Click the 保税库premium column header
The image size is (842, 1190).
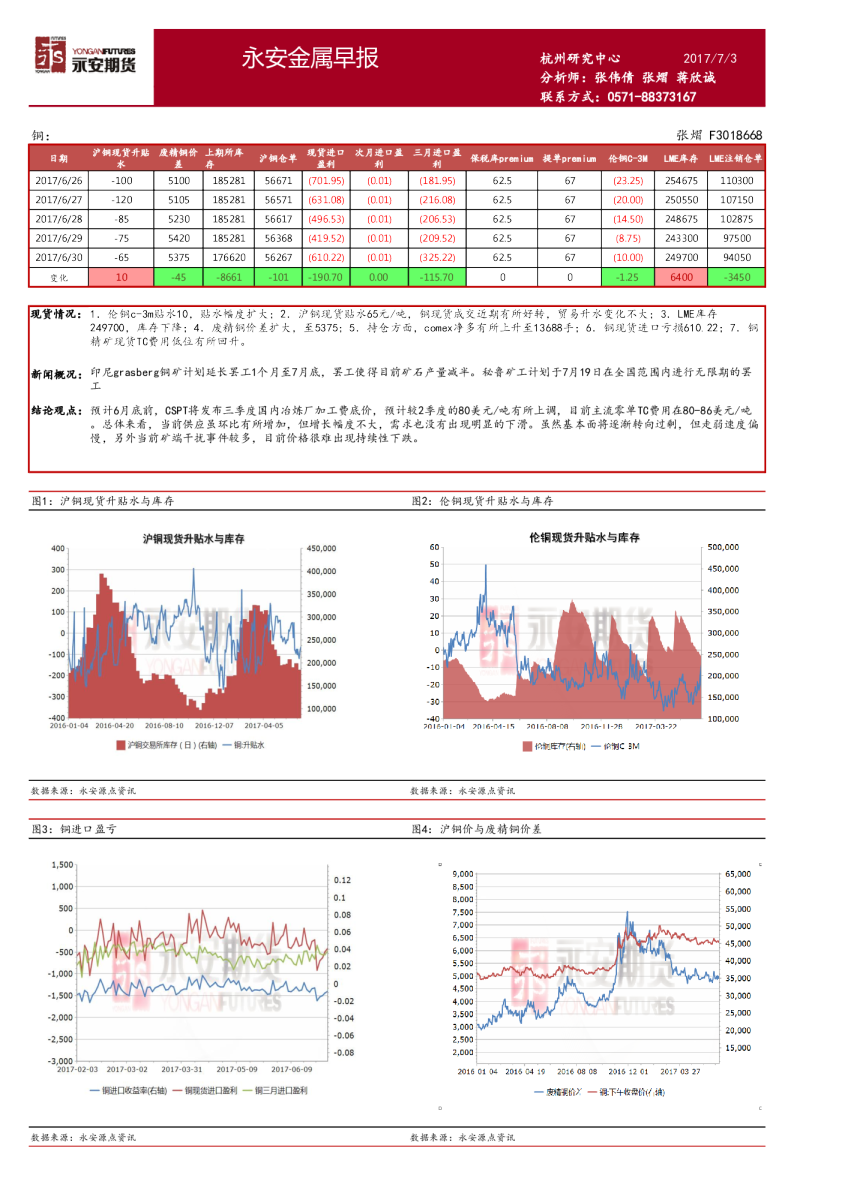tap(502, 159)
